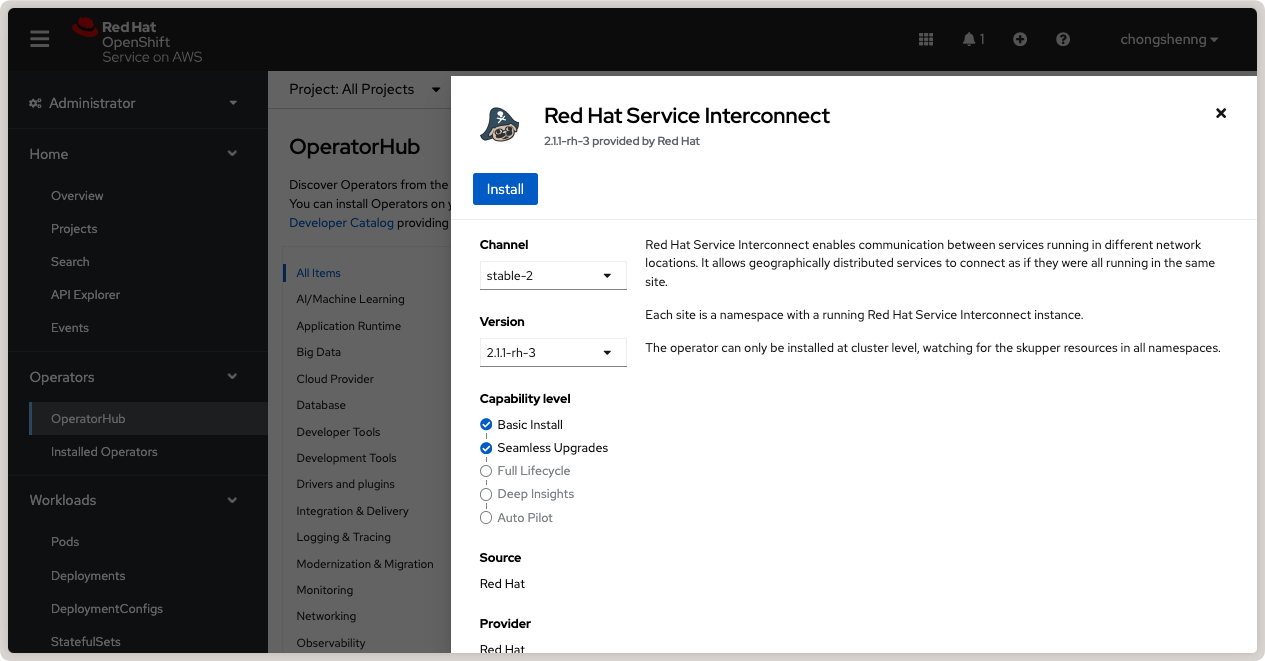Viewport: 1265px width, 661px height.
Task: Open the chongshenng user menu
Action: tap(1168, 39)
